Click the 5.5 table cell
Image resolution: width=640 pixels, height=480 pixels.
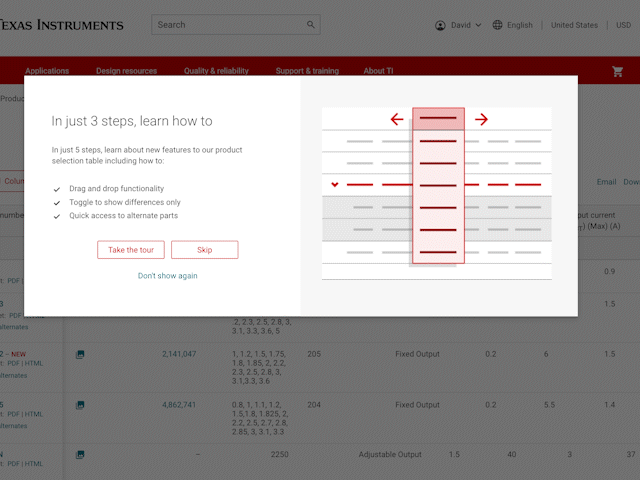tap(549, 405)
